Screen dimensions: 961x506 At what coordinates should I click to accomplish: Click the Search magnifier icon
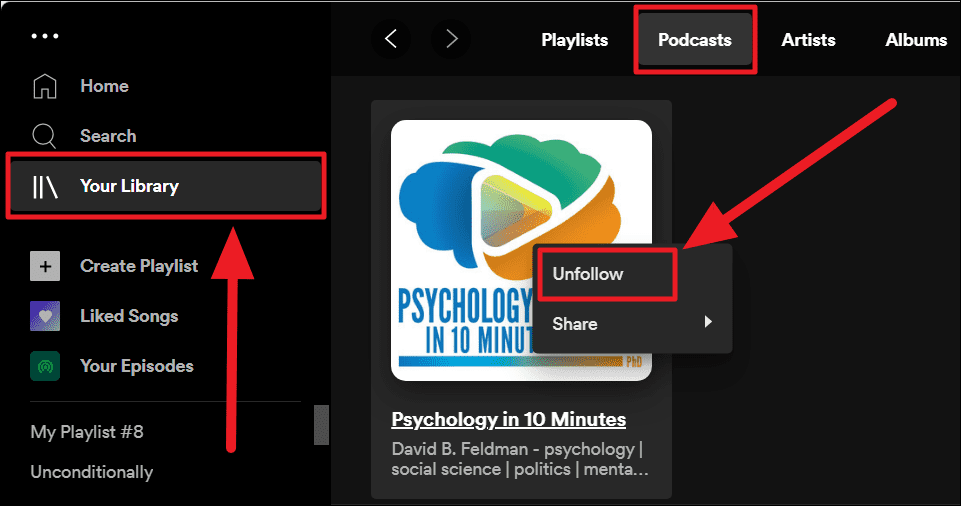tap(44, 136)
